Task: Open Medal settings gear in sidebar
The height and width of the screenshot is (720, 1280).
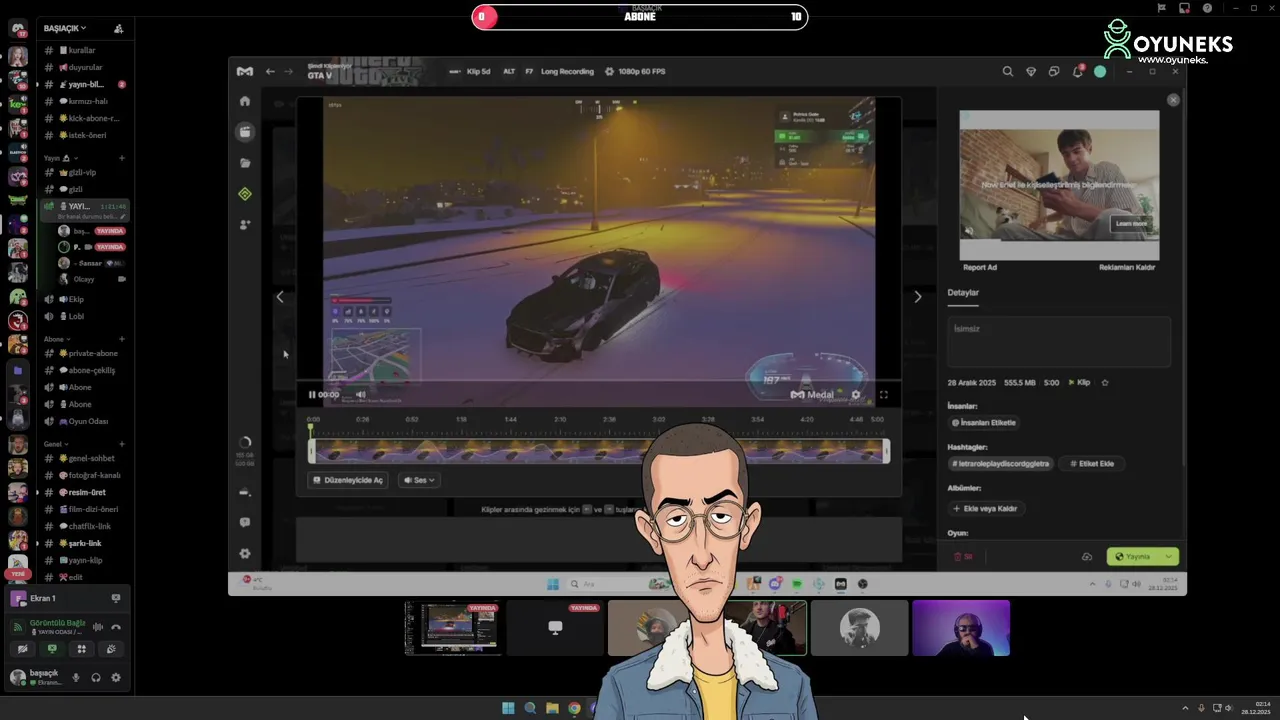Action: coord(245,553)
